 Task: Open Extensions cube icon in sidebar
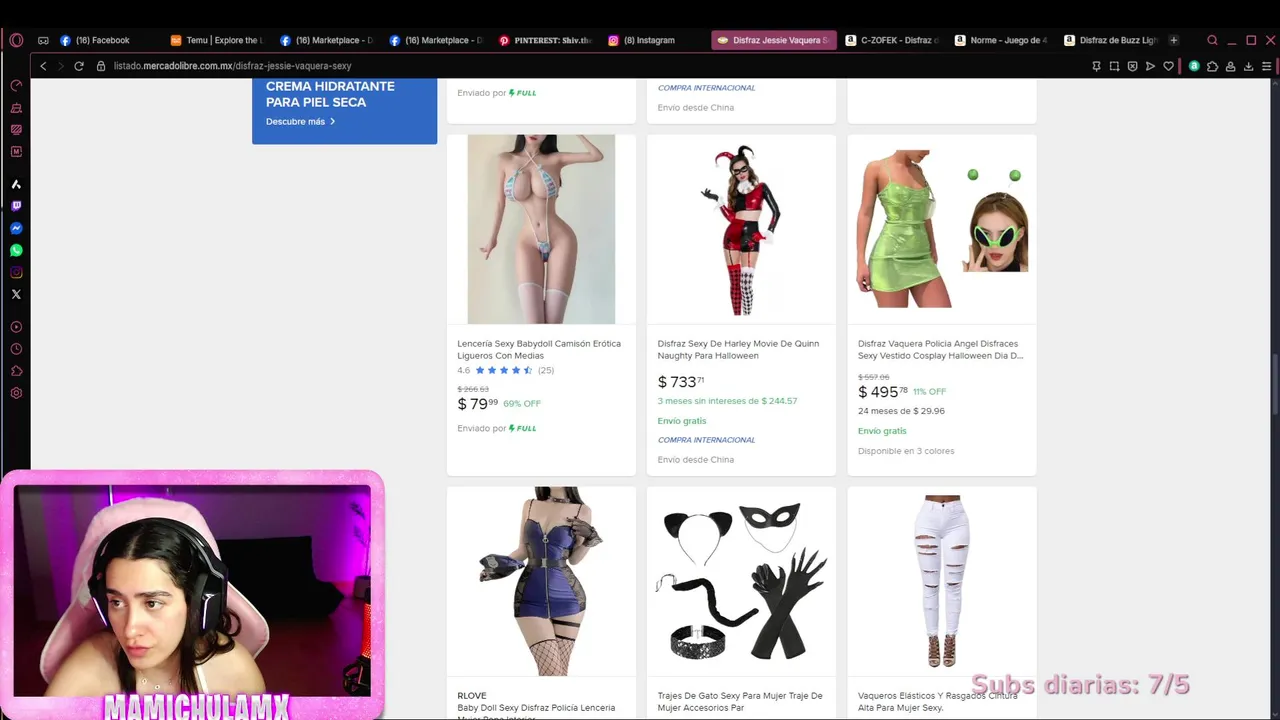16,371
